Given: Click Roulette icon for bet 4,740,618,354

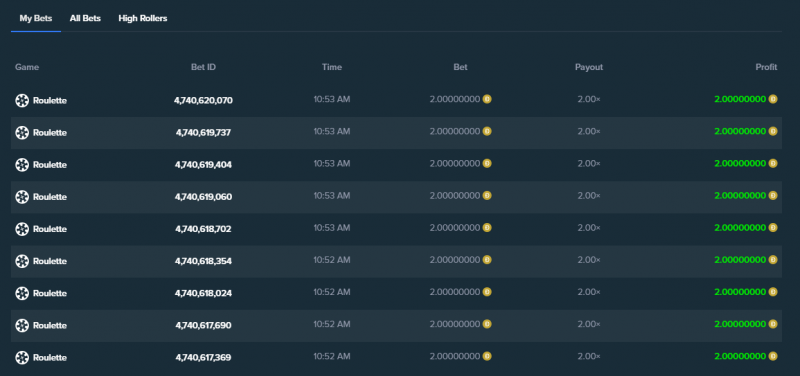Looking at the screenshot, I should [x=22, y=261].
